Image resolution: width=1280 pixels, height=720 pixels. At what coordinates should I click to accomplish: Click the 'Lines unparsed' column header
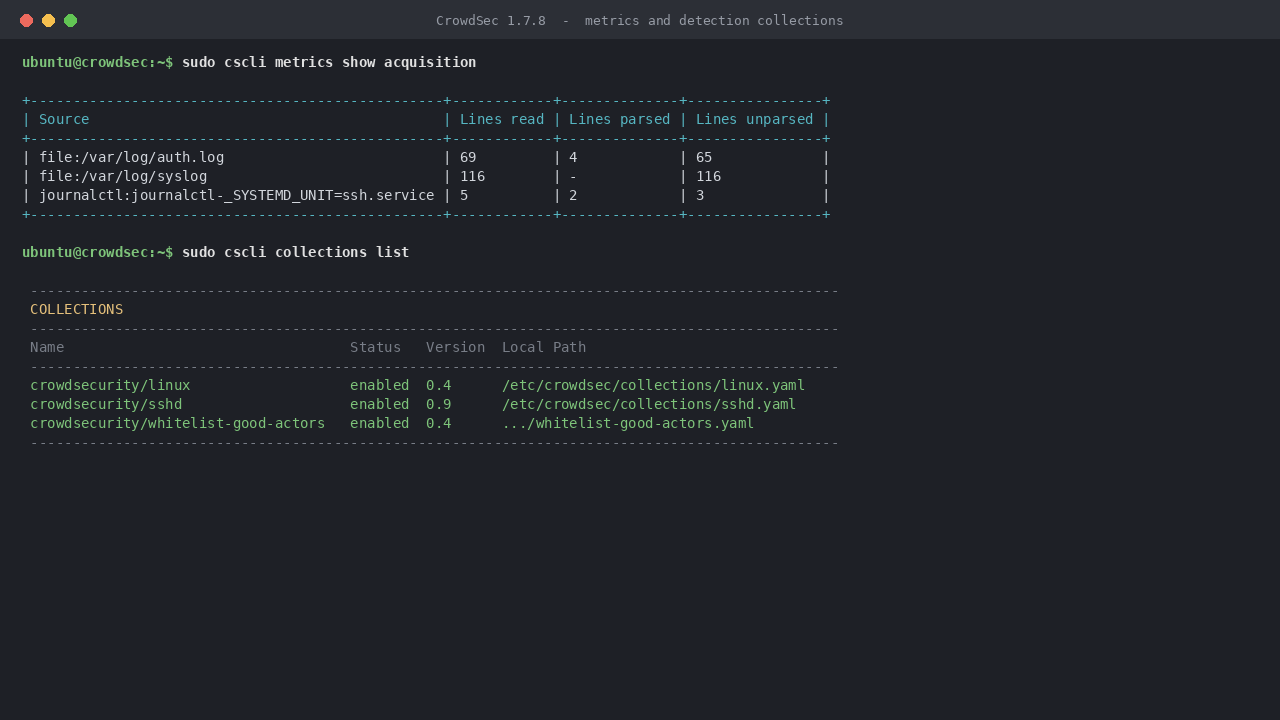(755, 119)
